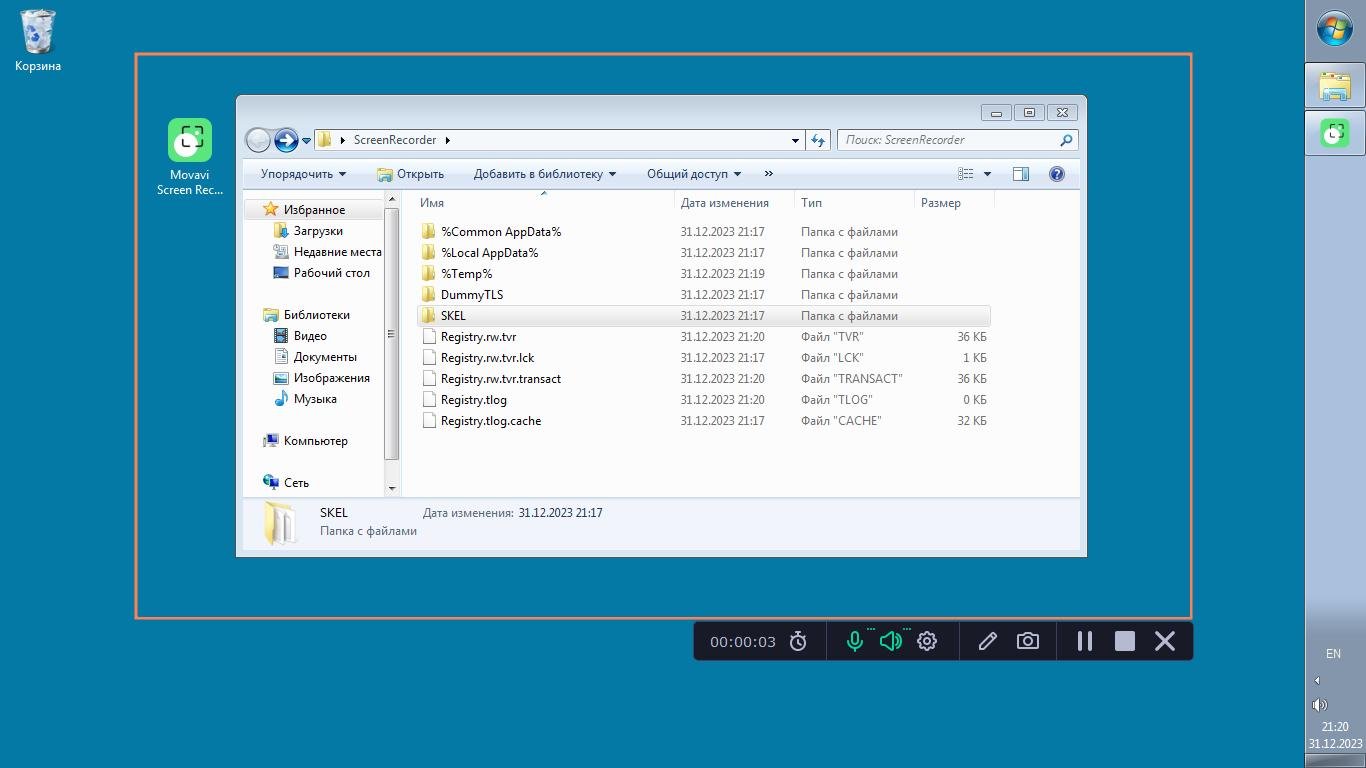
Task: Cancel recording with the X icon
Action: 1165,642
